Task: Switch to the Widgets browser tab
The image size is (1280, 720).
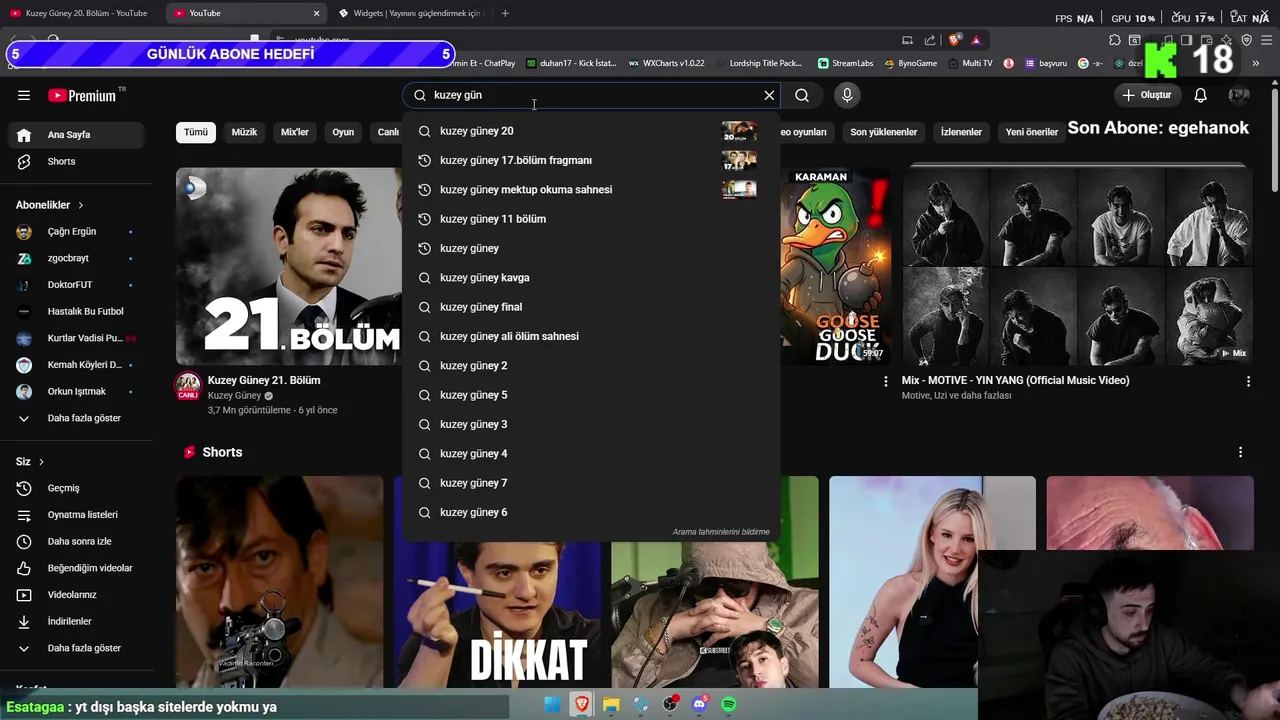Action: [x=410, y=13]
